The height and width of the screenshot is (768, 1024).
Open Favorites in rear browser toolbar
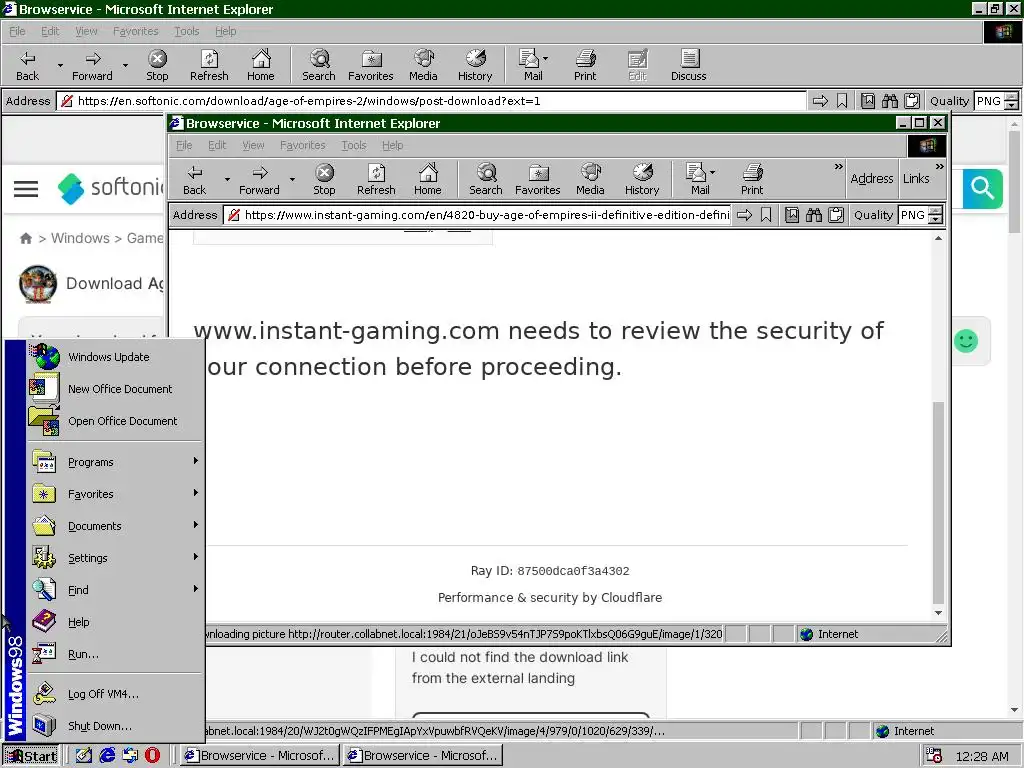tap(370, 65)
